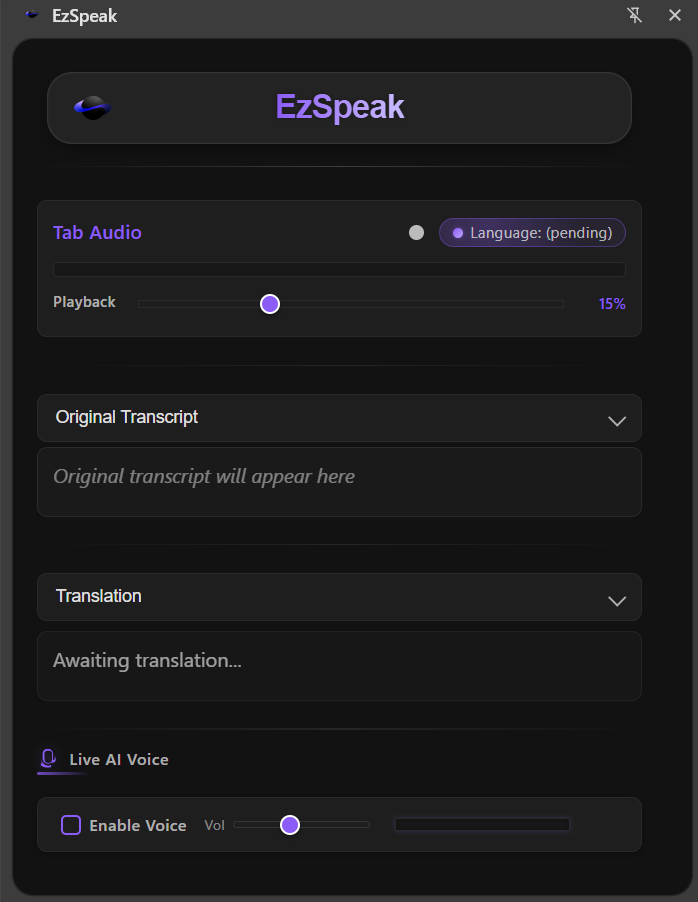
Task: Click the pin window icon
Action: pos(635,15)
